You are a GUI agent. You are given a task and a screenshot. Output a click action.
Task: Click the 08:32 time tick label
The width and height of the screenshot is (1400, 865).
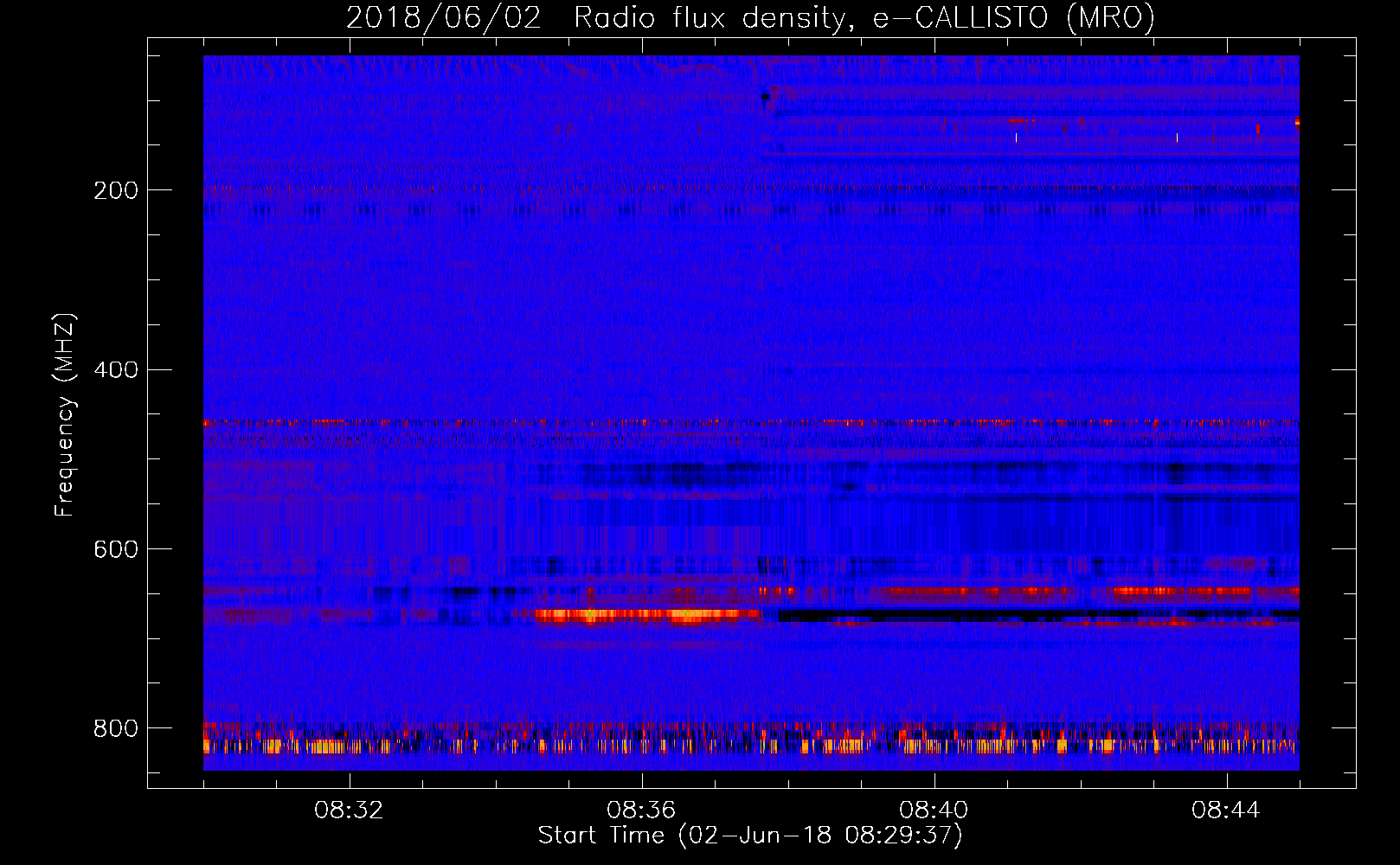click(x=349, y=811)
